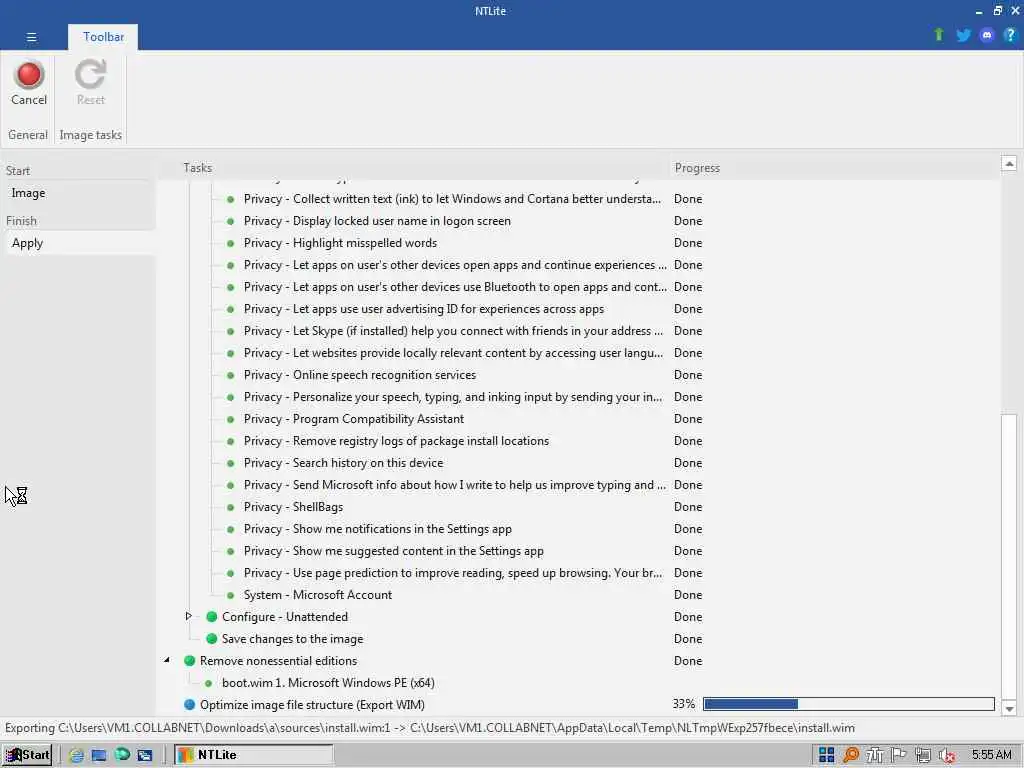The image size is (1024, 768).
Task: Click the Export WIM progress bar
Action: [848, 704]
